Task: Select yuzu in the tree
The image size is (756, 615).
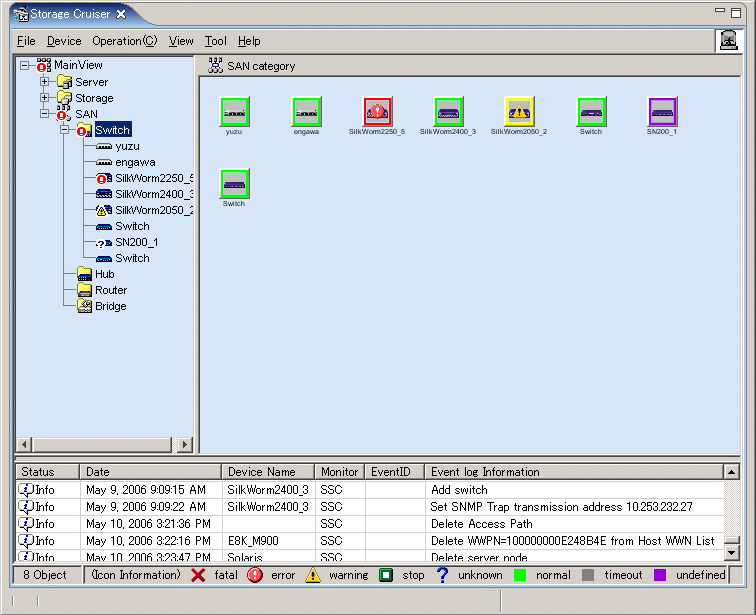Action: tap(127, 146)
